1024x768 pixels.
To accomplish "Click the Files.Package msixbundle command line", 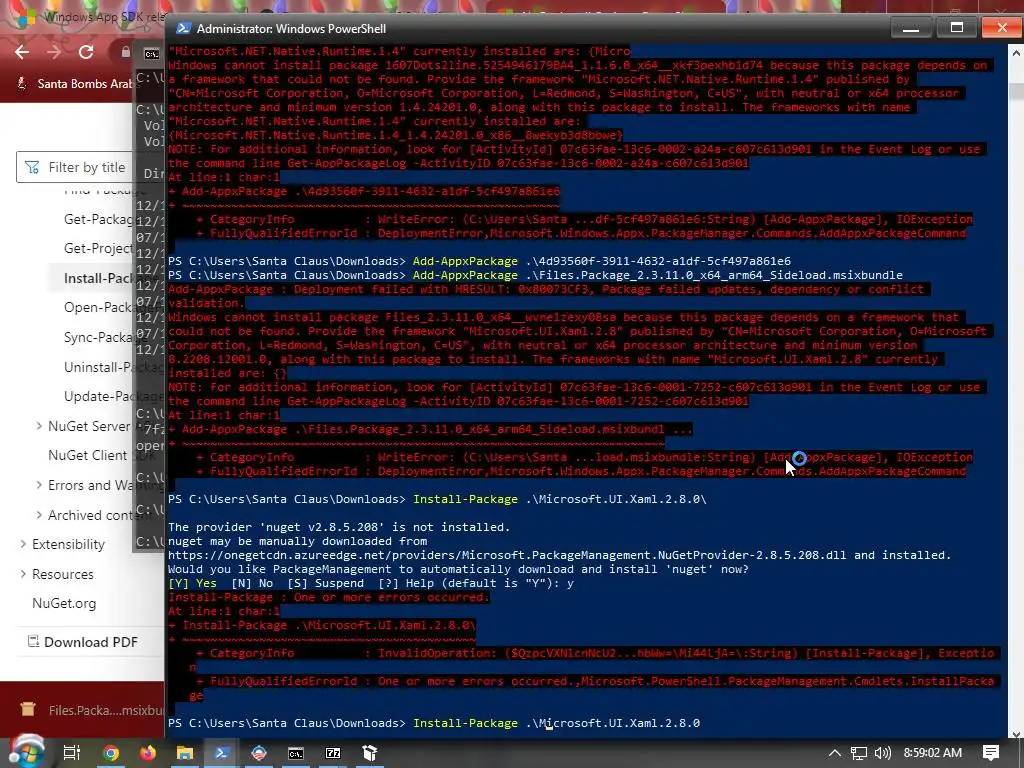I will point(535,275).
